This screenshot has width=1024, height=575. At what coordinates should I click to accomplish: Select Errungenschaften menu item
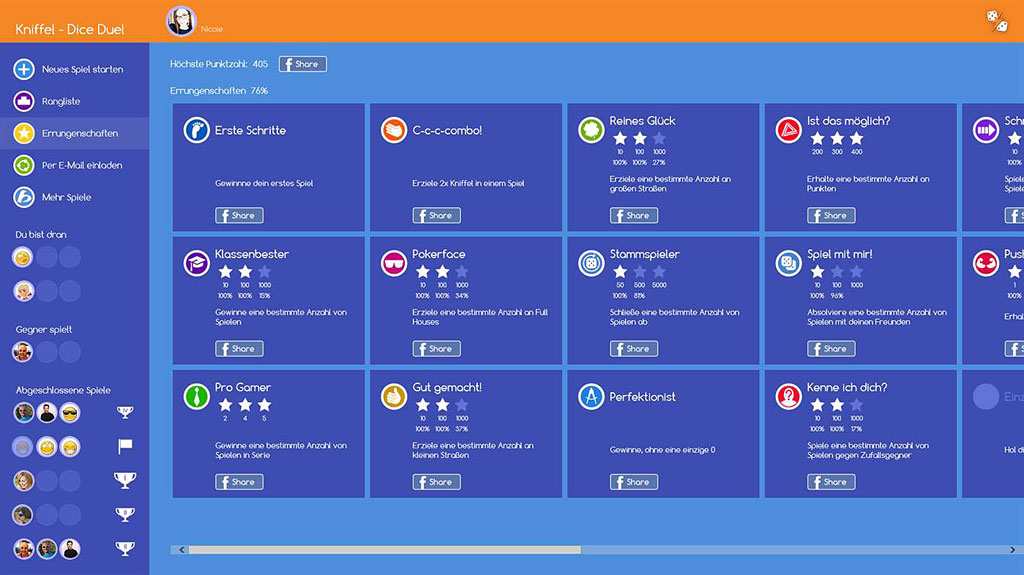[x=74, y=133]
